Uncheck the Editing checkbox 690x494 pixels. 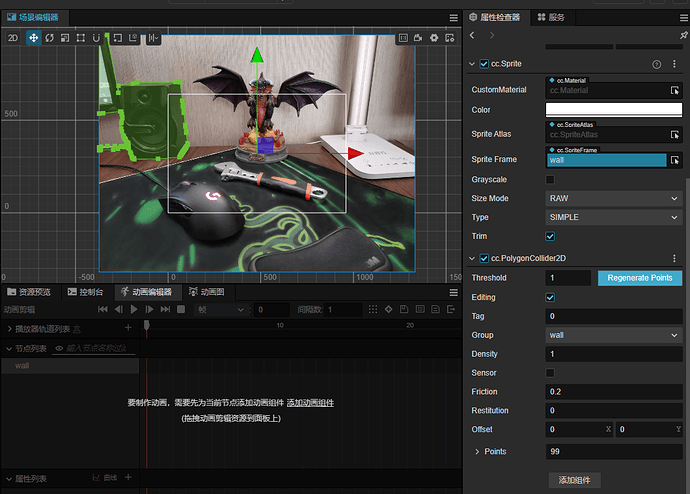pos(550,297)
